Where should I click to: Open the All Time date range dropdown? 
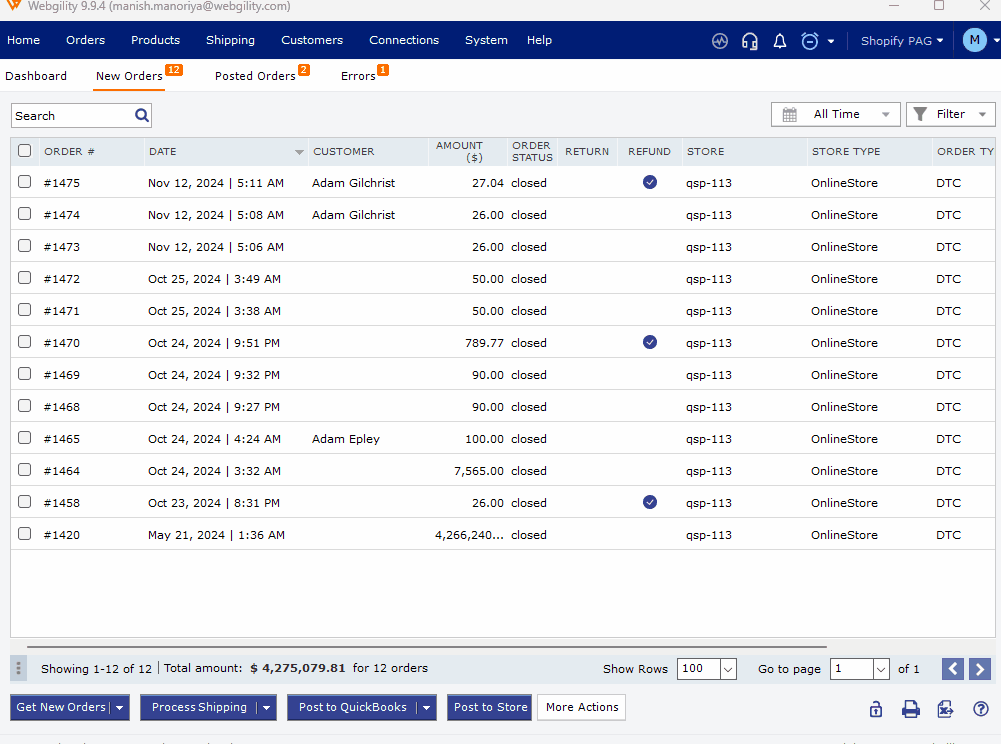(835, 115)
